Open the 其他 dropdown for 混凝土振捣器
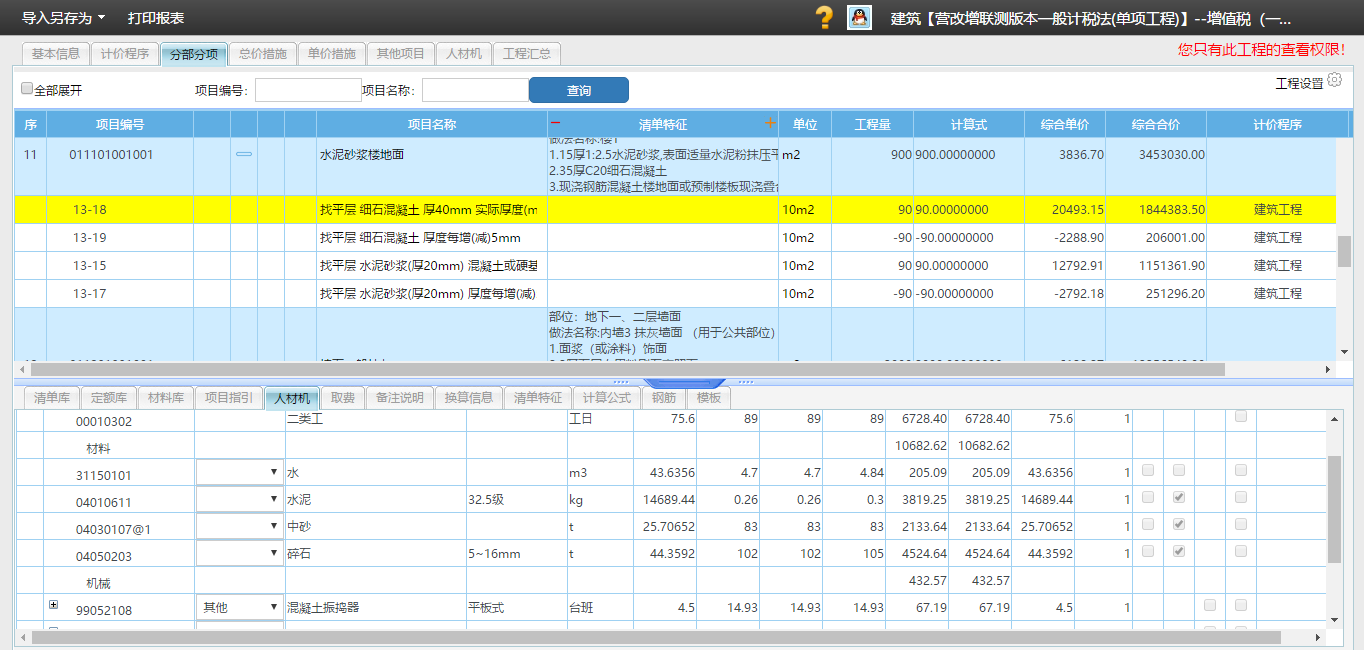1364x650 pixels. click(x=239, y=607)
